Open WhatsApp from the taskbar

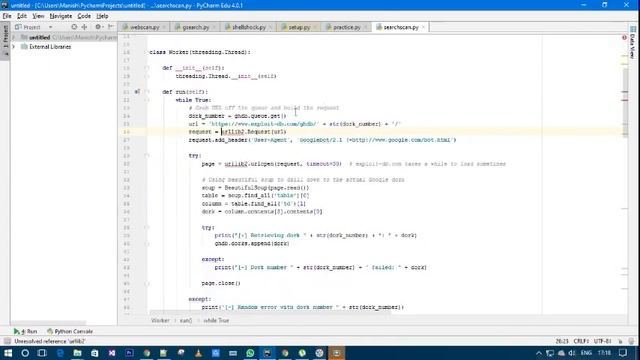250,353
